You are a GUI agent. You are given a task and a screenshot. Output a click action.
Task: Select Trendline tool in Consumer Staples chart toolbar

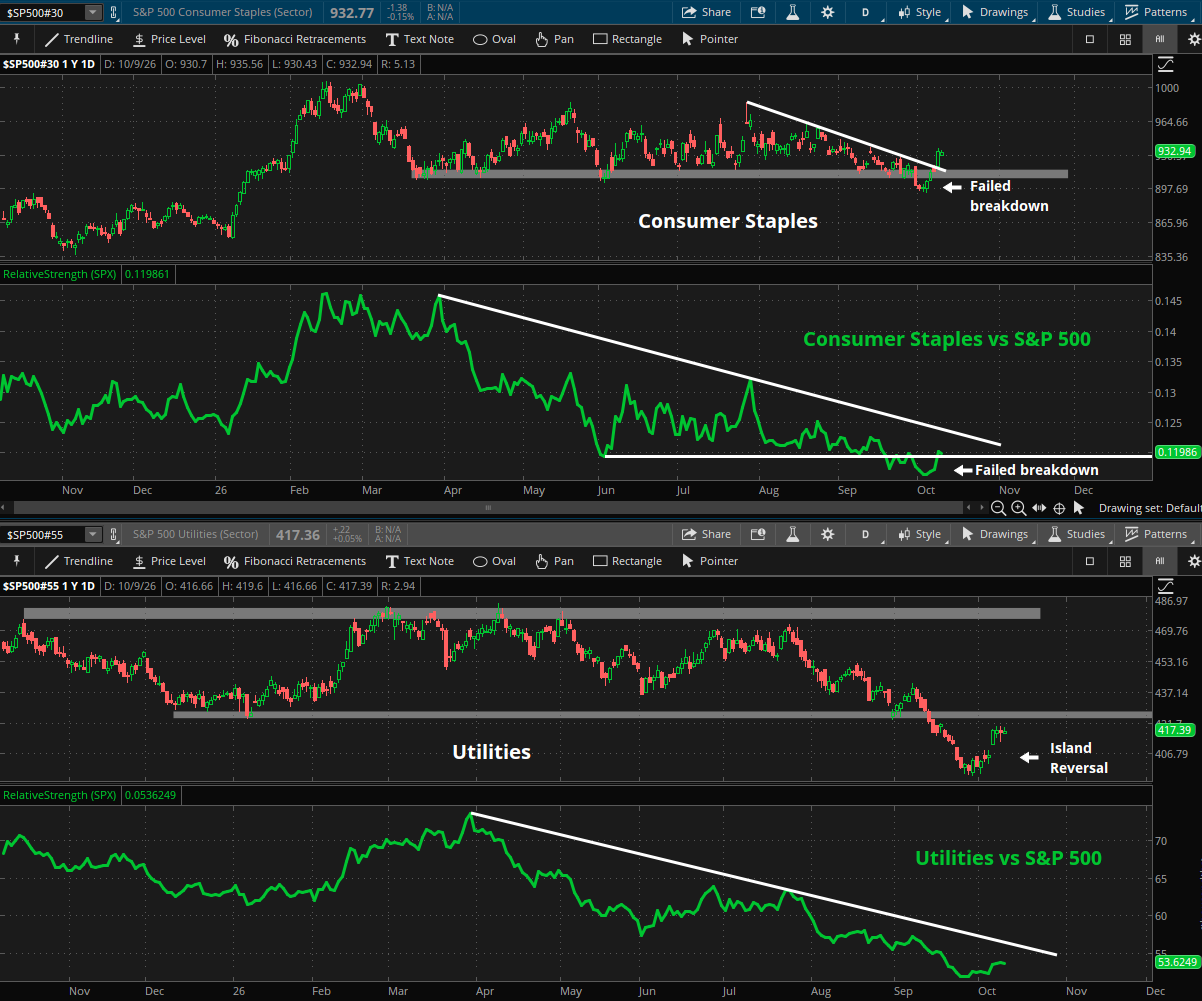pyautogui.click(x=79, y=39)
